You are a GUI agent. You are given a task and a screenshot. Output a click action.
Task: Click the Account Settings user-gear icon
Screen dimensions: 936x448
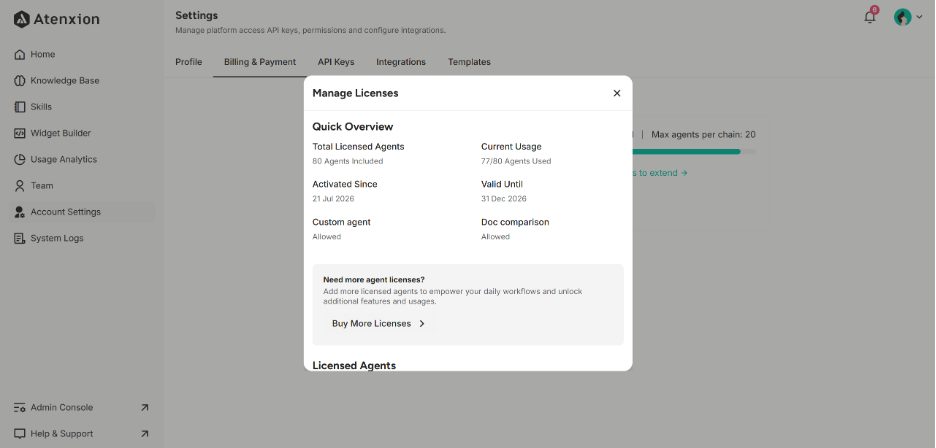coord(19,212)
